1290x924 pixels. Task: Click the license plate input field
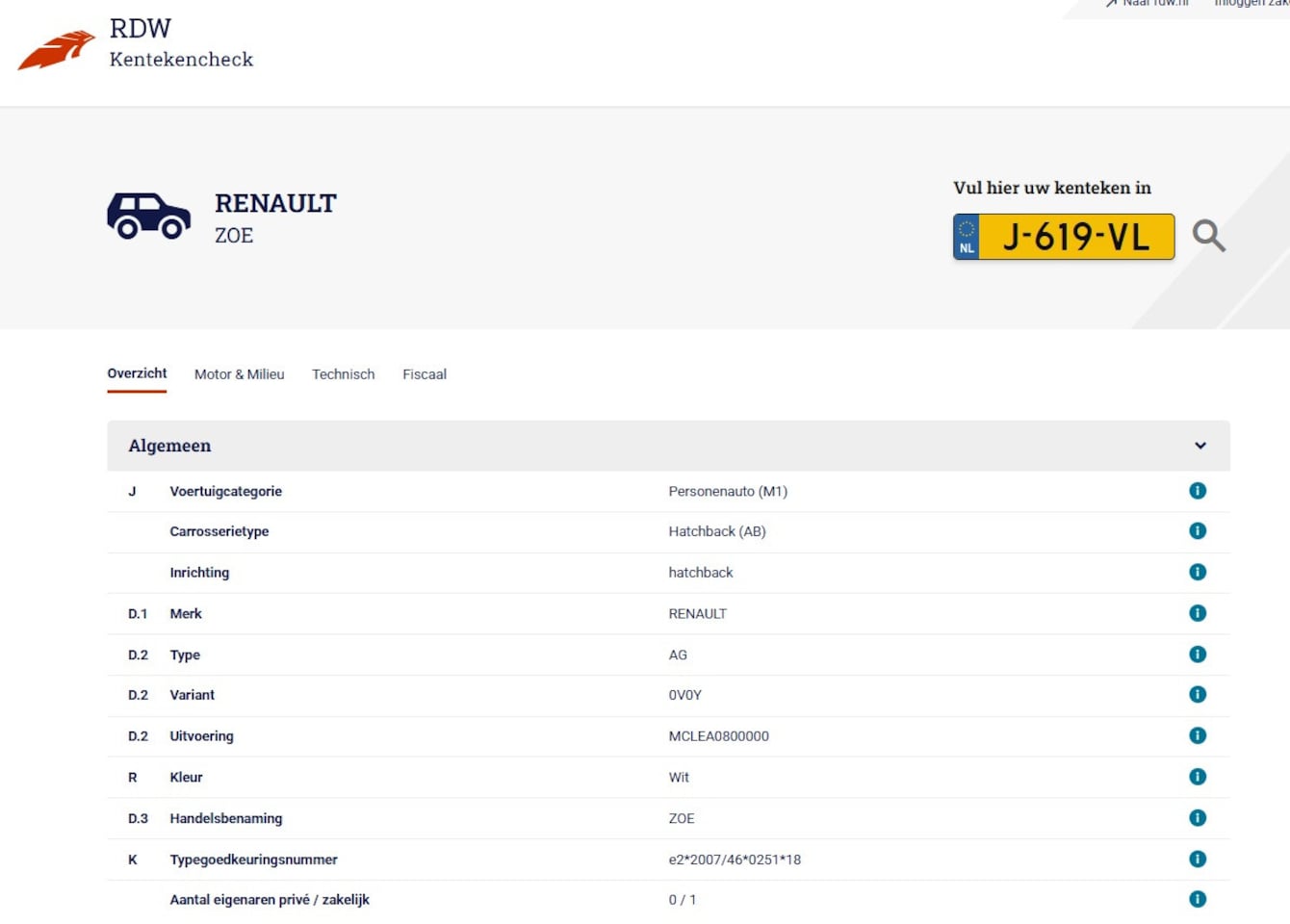(x=1075, y=237)
